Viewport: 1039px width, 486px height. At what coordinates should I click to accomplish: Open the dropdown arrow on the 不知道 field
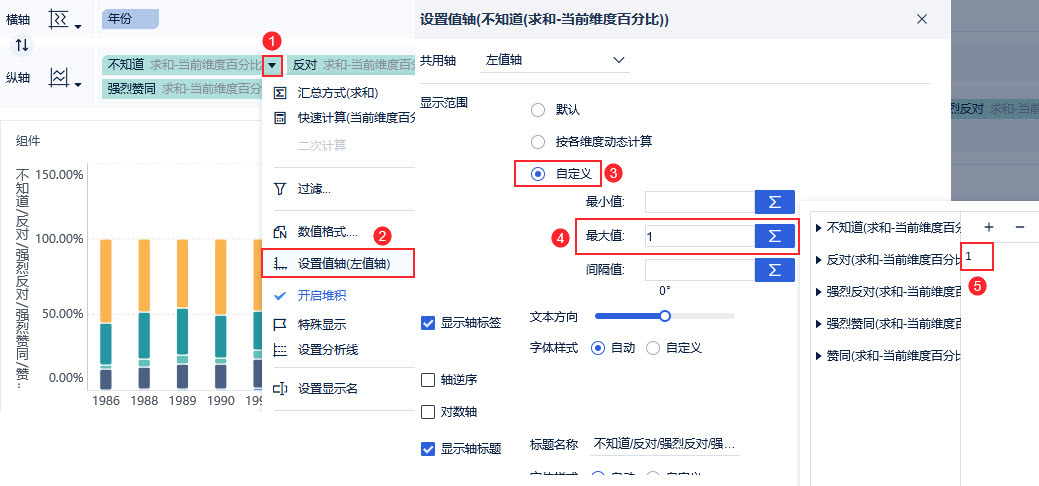click(272, 65)
